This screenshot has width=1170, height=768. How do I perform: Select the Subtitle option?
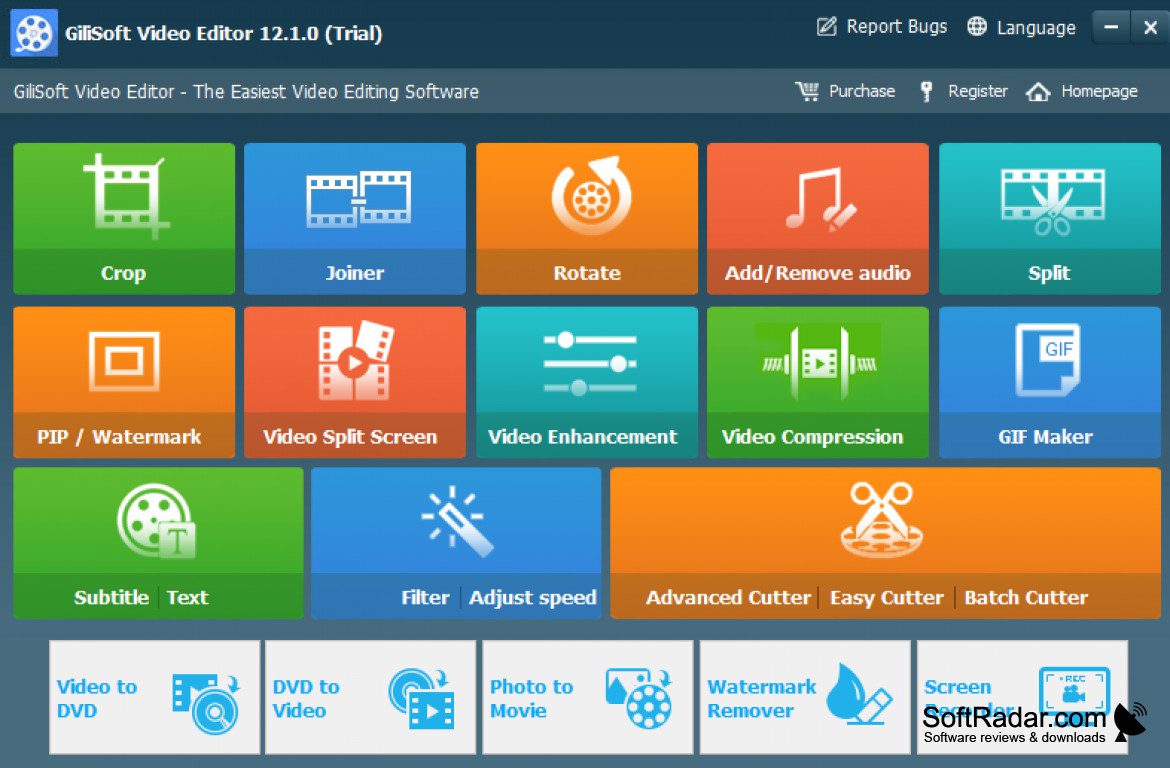tap(111, 597)
